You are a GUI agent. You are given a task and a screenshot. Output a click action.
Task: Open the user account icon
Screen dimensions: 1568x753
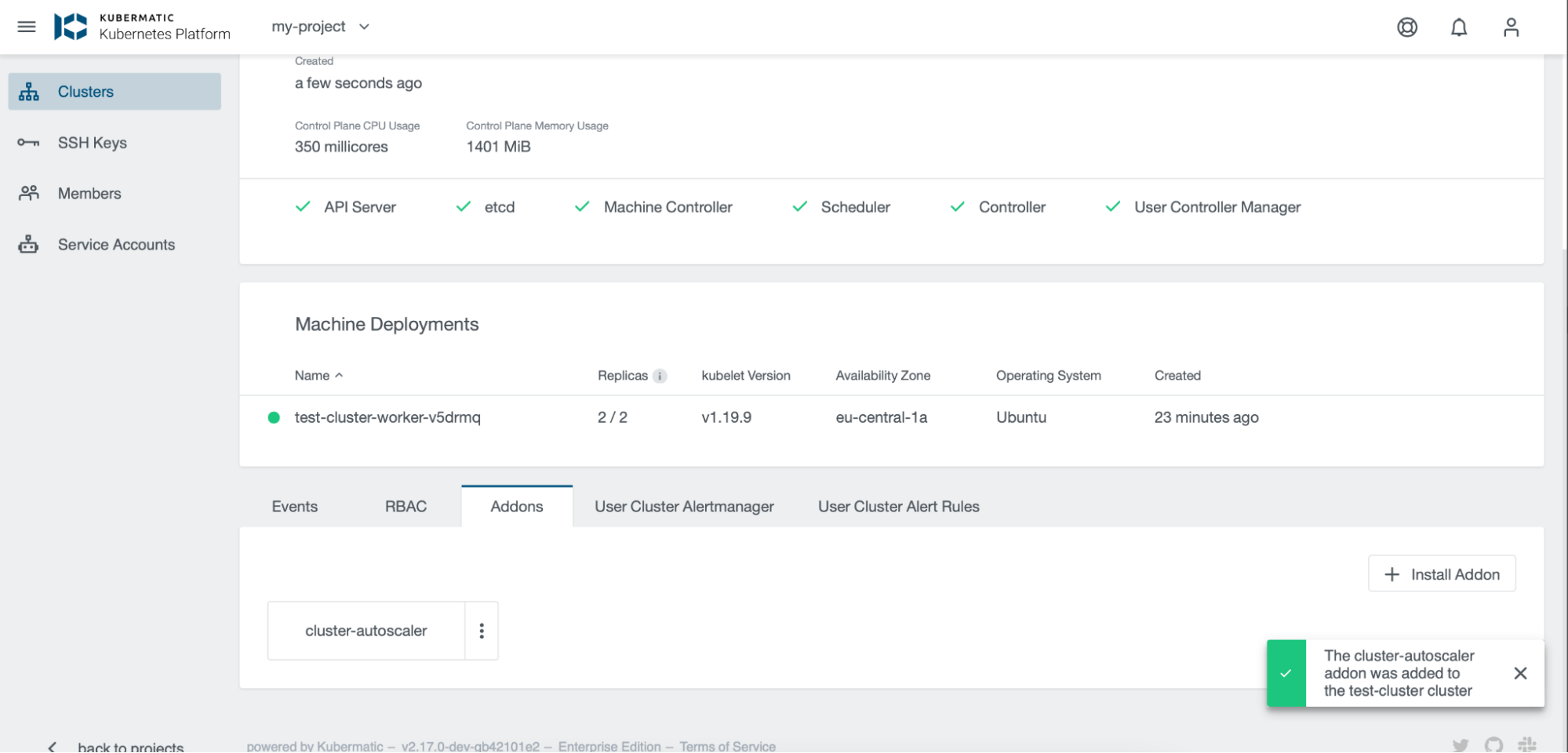pos(1510,27)
